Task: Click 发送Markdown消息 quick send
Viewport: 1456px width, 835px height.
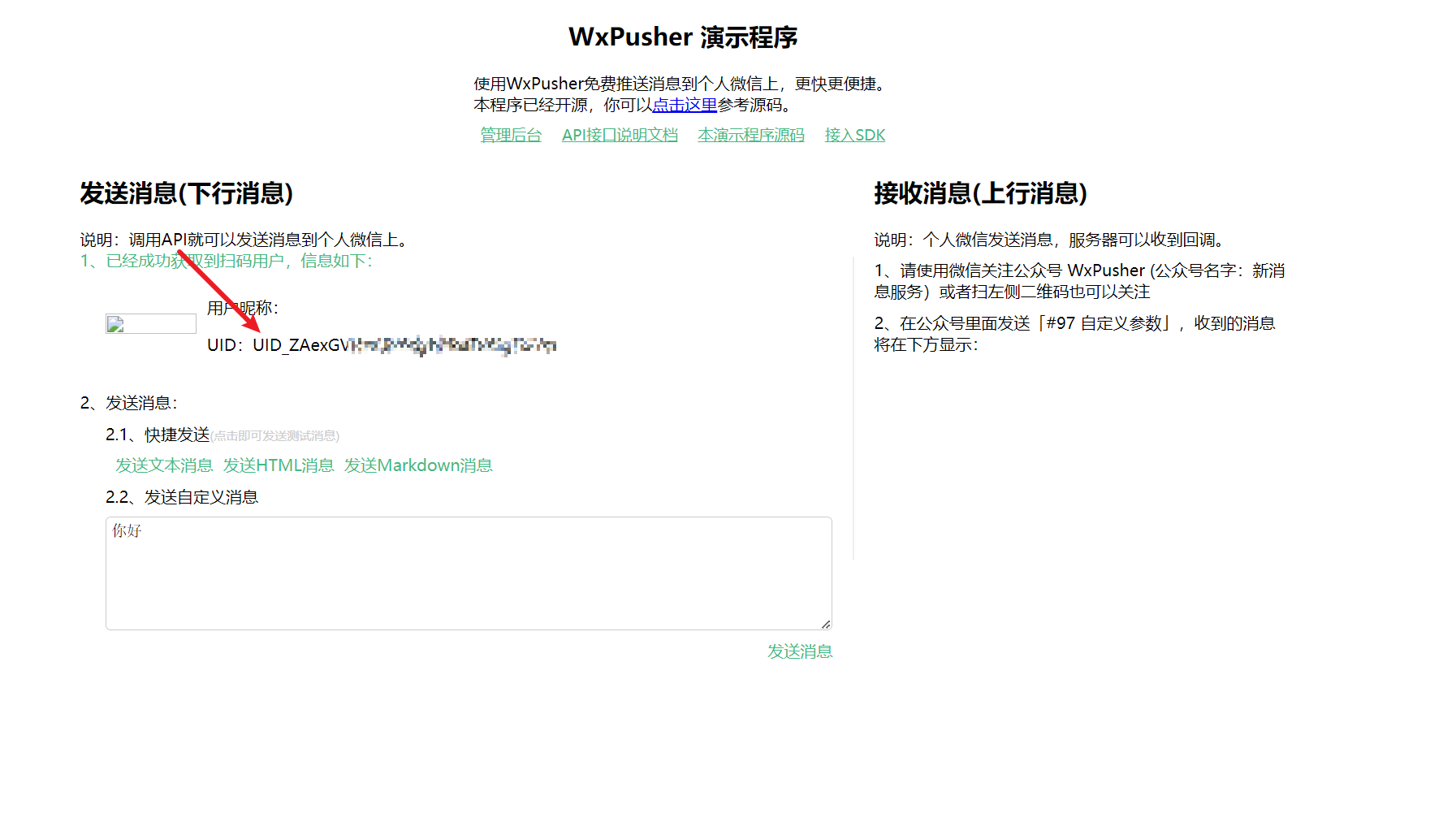Action: 418,465
